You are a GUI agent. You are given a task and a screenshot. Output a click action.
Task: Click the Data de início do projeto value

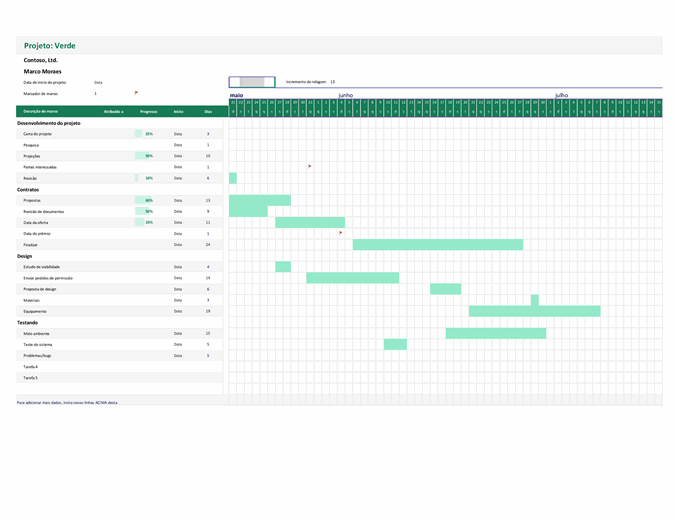(x=98, y=82)
